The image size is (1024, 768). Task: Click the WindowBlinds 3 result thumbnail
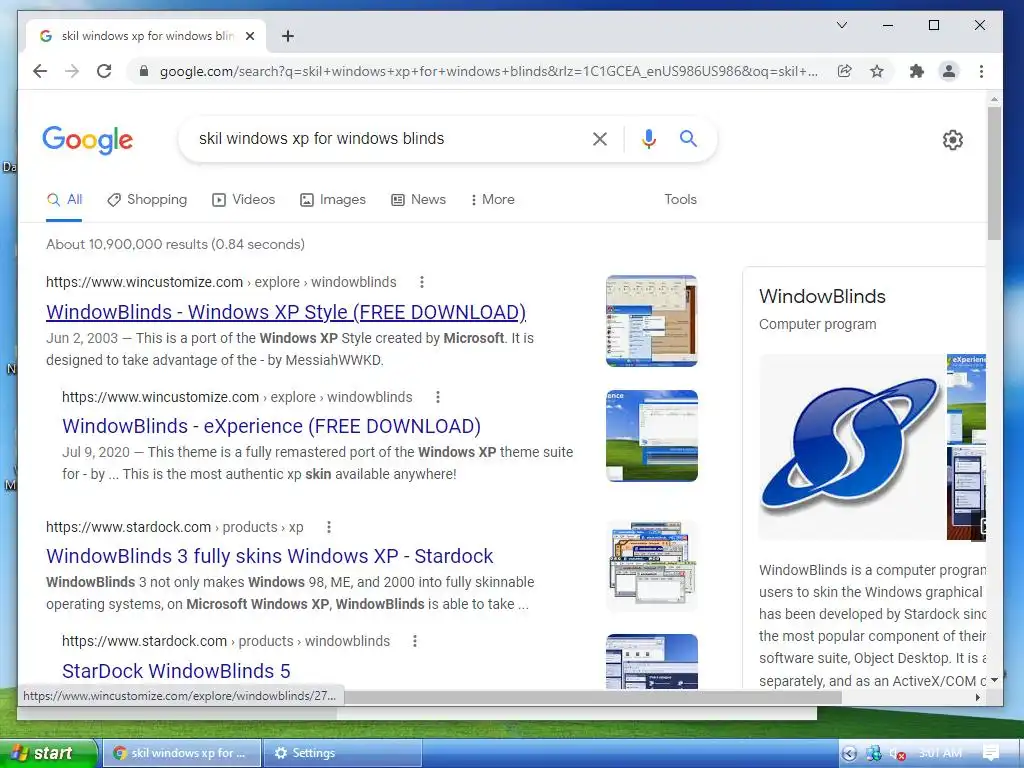[x=651, y=566]
